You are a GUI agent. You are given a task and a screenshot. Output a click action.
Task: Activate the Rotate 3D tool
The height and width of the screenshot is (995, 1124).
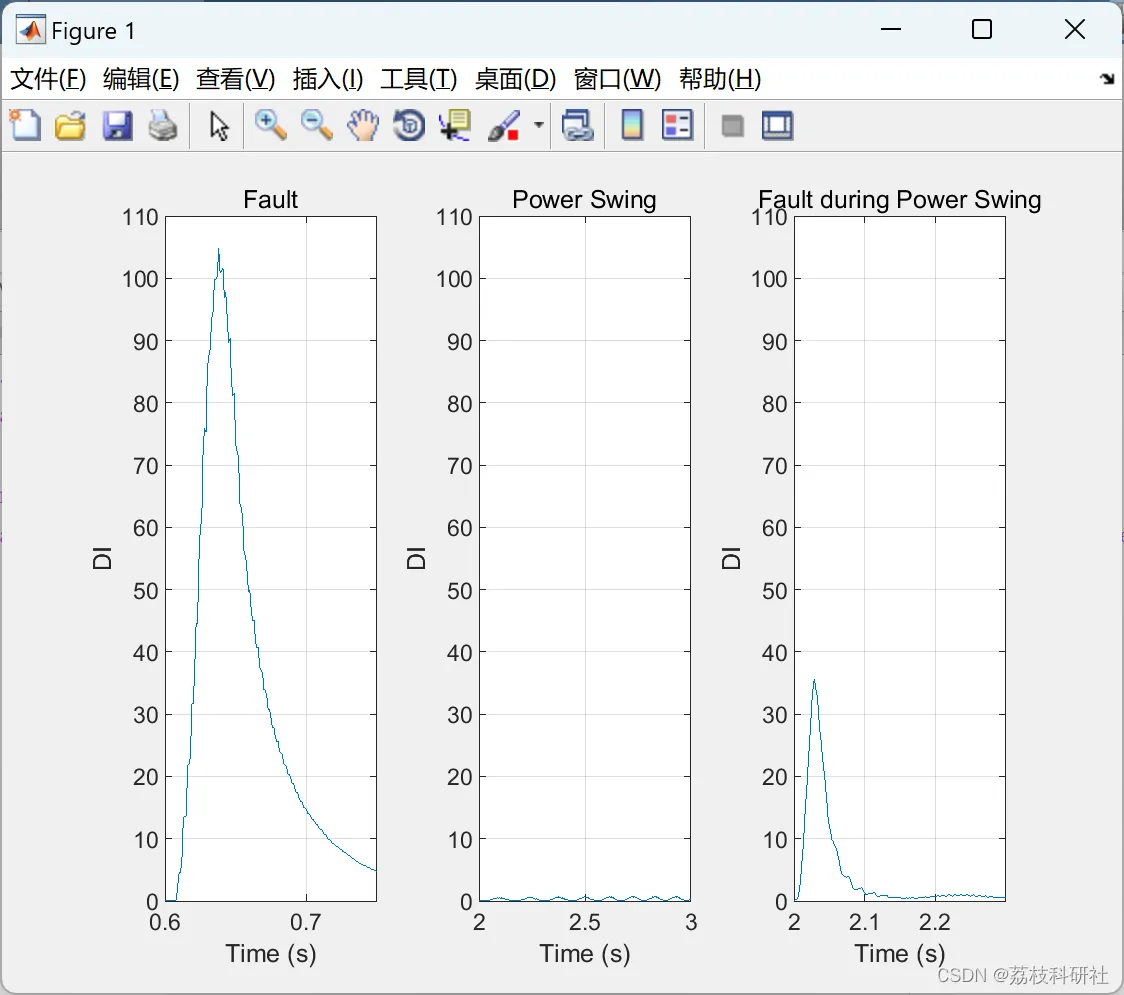(409, 125)
